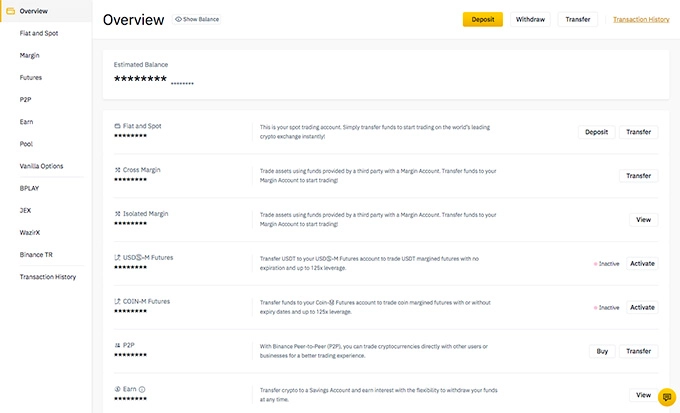Viewport: 680px width, 413px height.
Task: Open WazirX from the sidebar
Action: (x=32, y=232)
